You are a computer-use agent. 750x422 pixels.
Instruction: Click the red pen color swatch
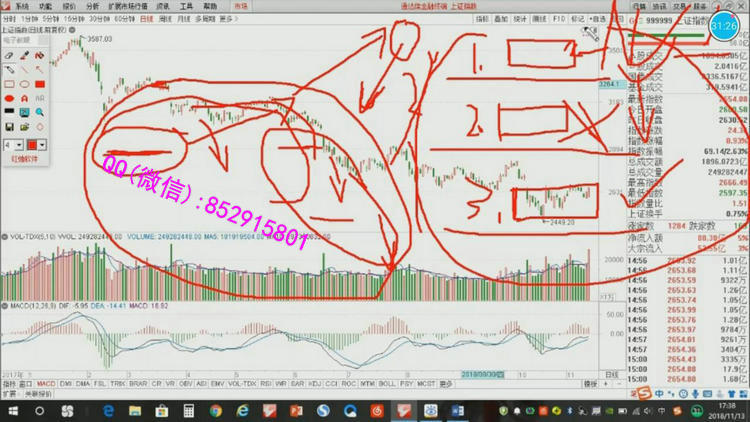pyautogui.click(x=34, y=145)
